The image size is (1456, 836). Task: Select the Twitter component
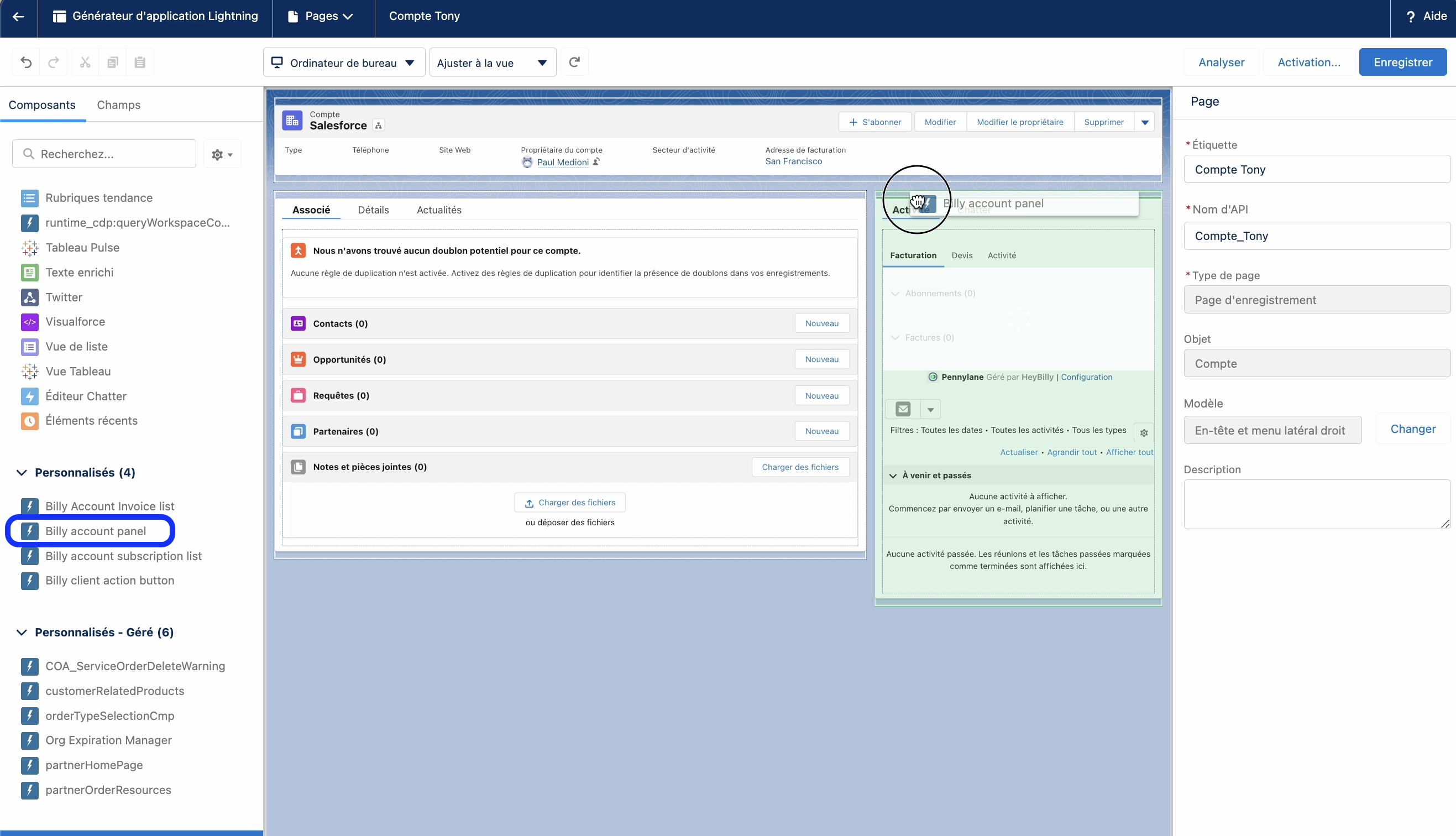click(x=51, y=297)
